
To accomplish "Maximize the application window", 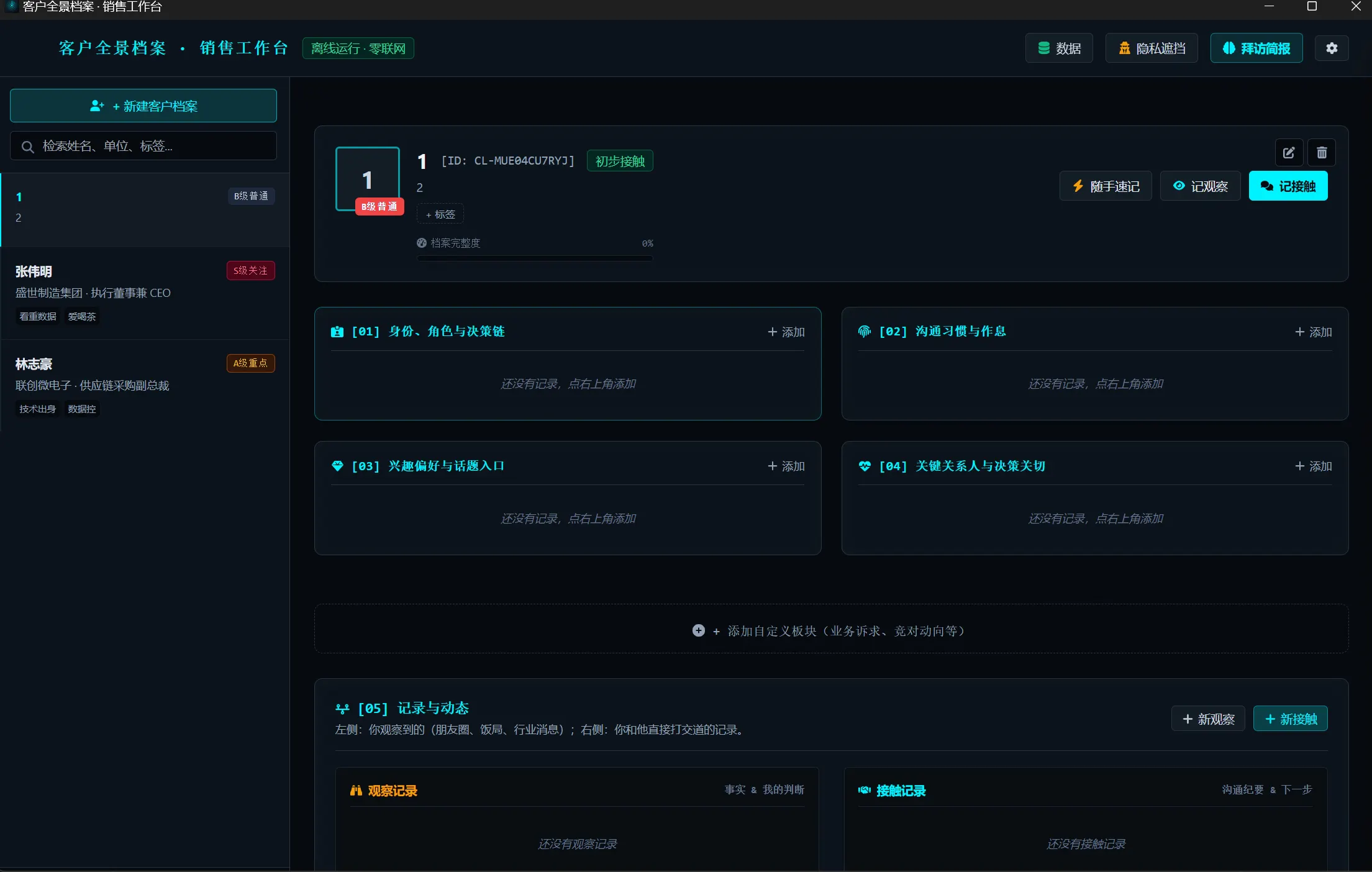I will [1312, 6].
